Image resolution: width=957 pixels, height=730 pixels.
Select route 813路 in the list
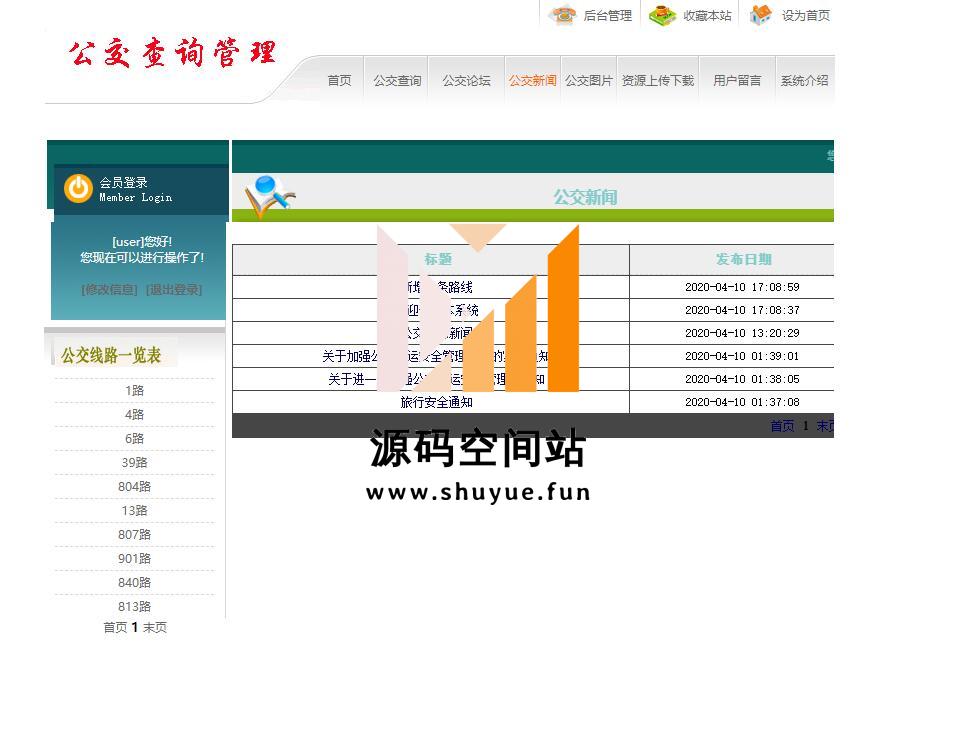(134, 607)
